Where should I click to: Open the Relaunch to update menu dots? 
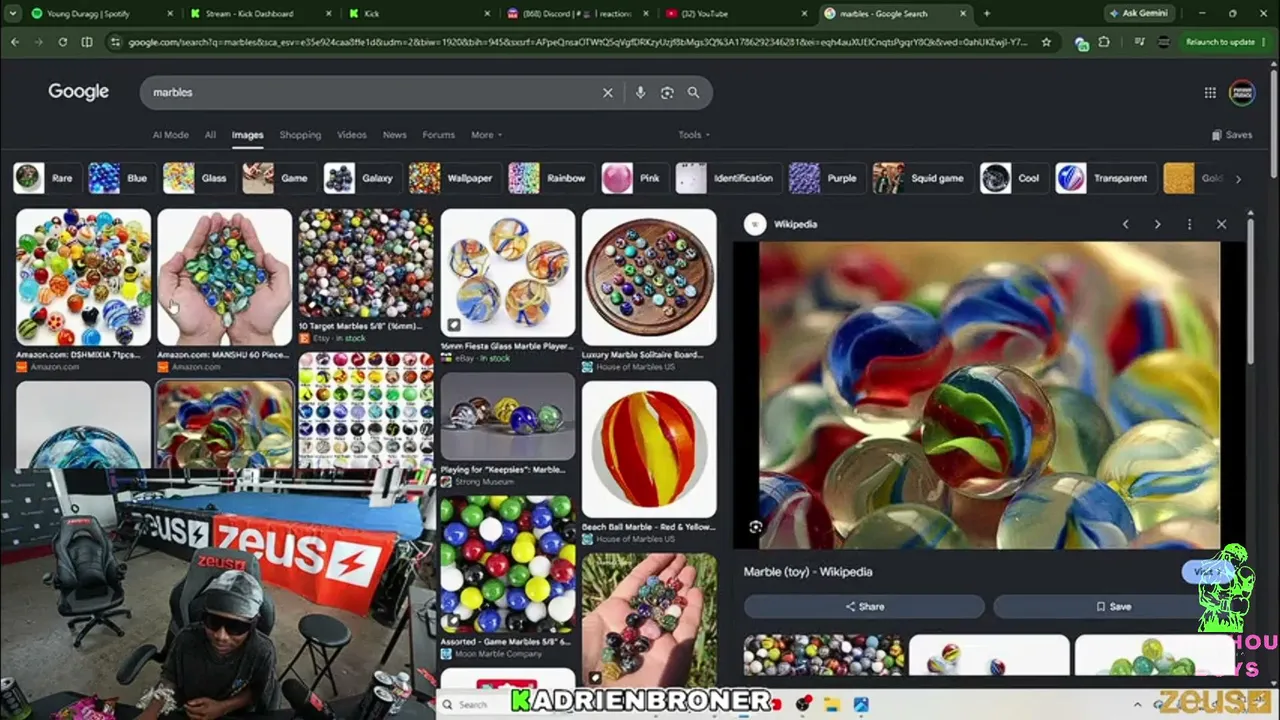tap(1263, 42)
